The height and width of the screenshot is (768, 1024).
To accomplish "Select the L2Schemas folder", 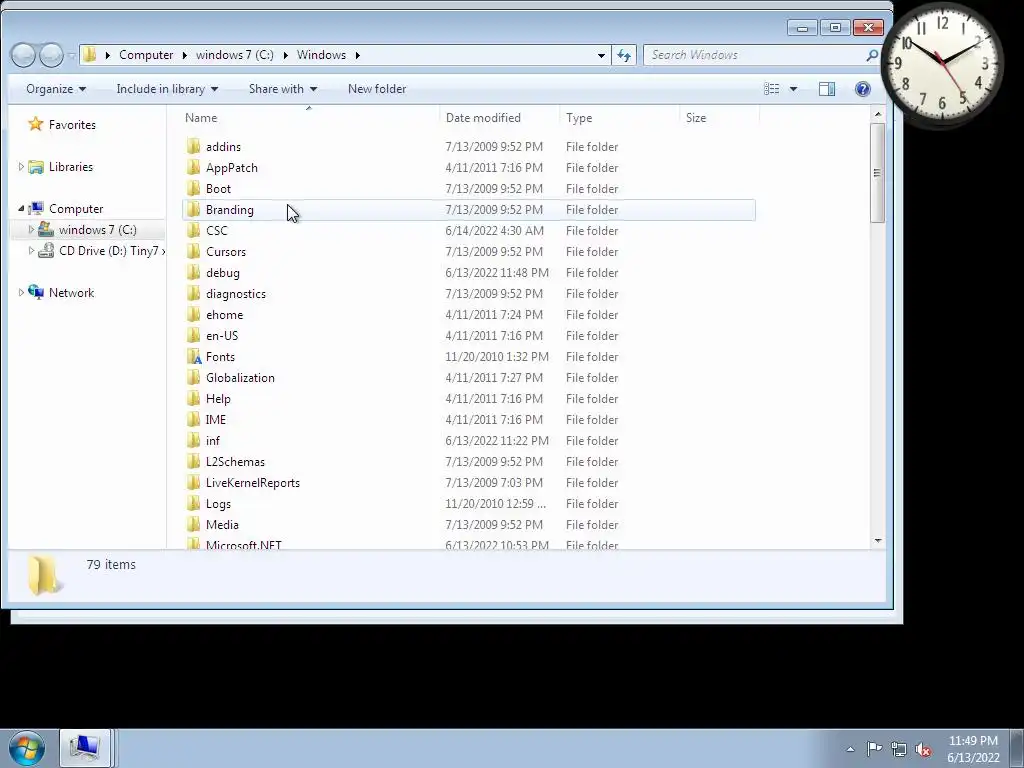I will click(235, 462).
